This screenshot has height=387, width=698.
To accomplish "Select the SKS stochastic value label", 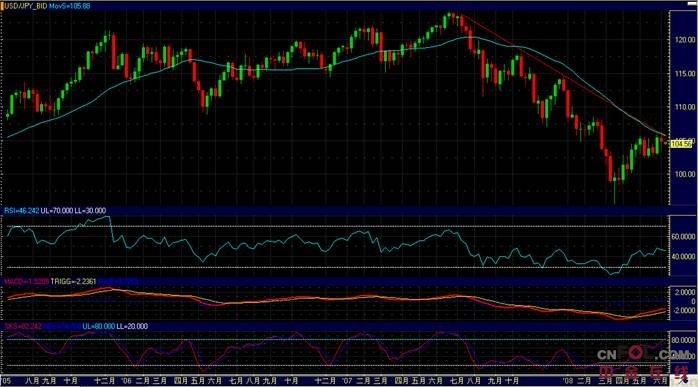I will [x=23, y=326].
